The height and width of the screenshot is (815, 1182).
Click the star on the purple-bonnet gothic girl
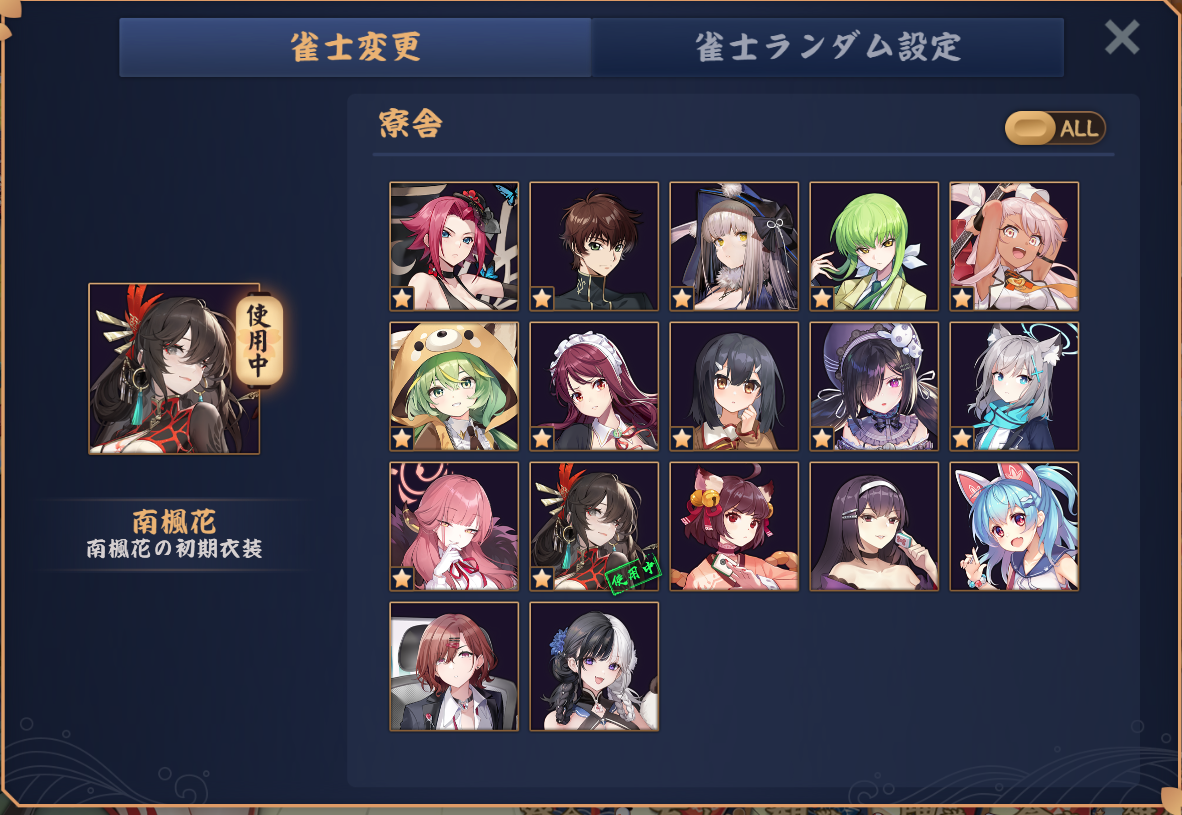[x=822, y=438]
